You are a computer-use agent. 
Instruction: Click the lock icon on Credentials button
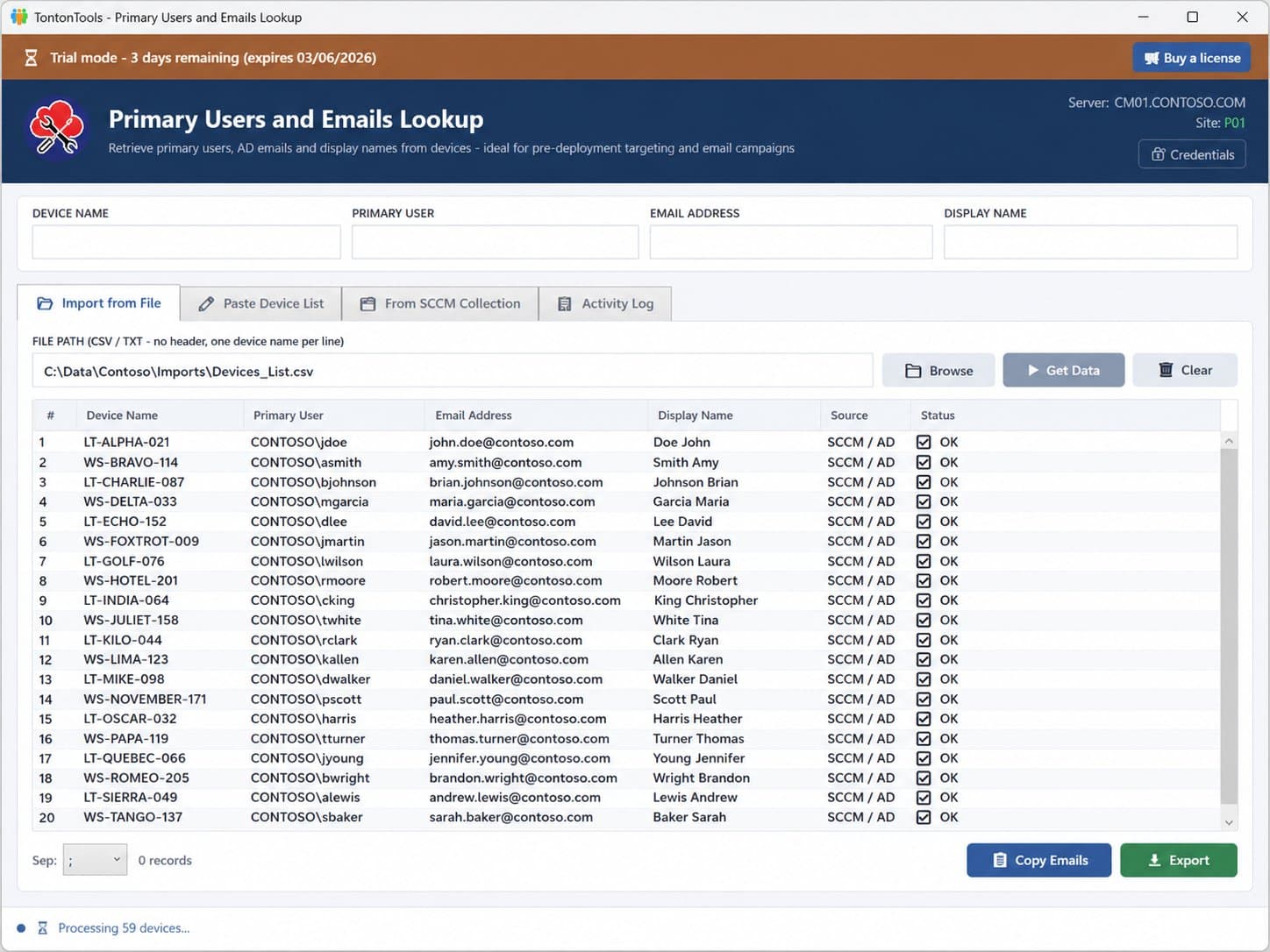coord(1159,154)
